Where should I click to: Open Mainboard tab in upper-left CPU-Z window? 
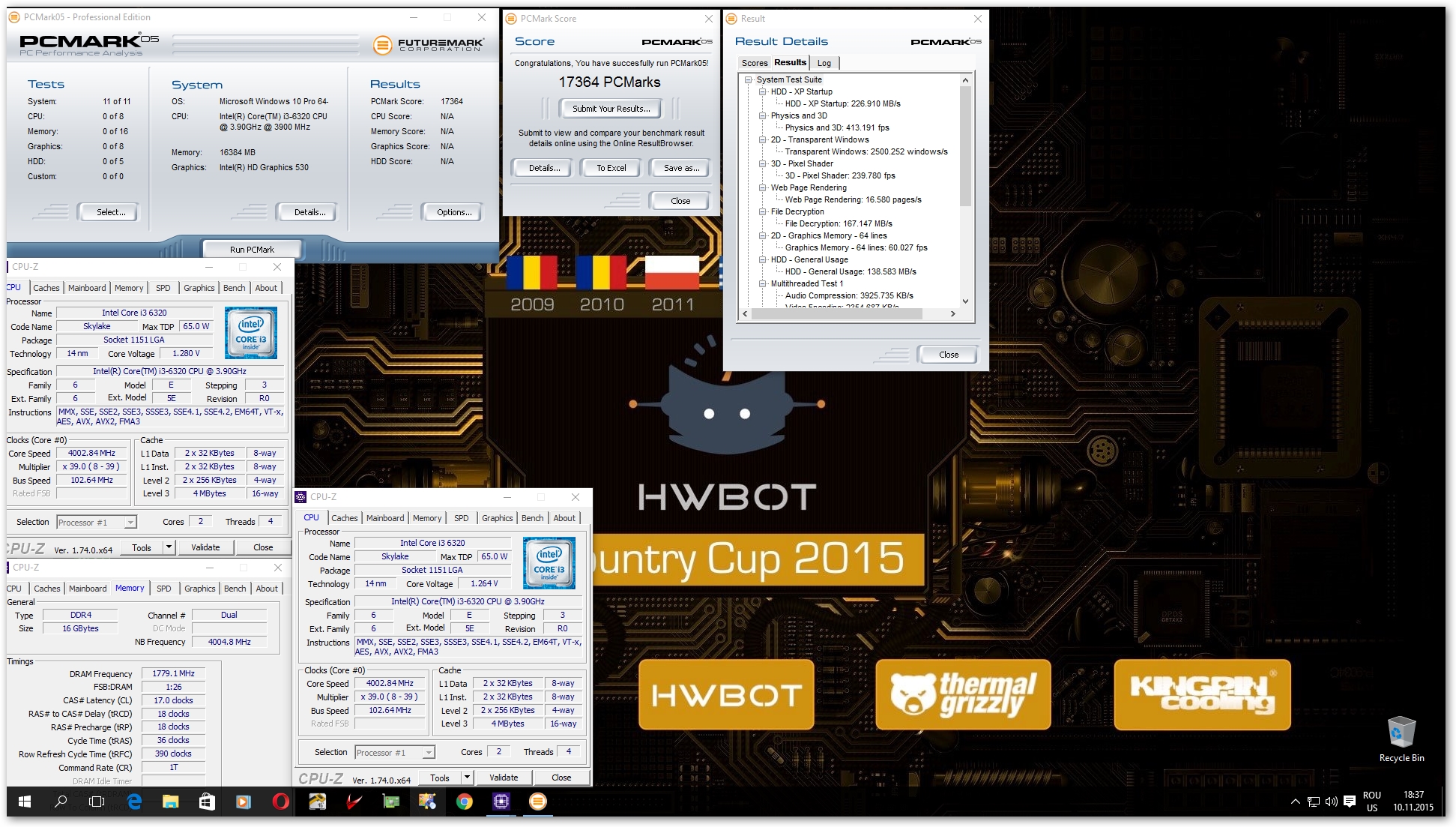[x=87, y=288]
